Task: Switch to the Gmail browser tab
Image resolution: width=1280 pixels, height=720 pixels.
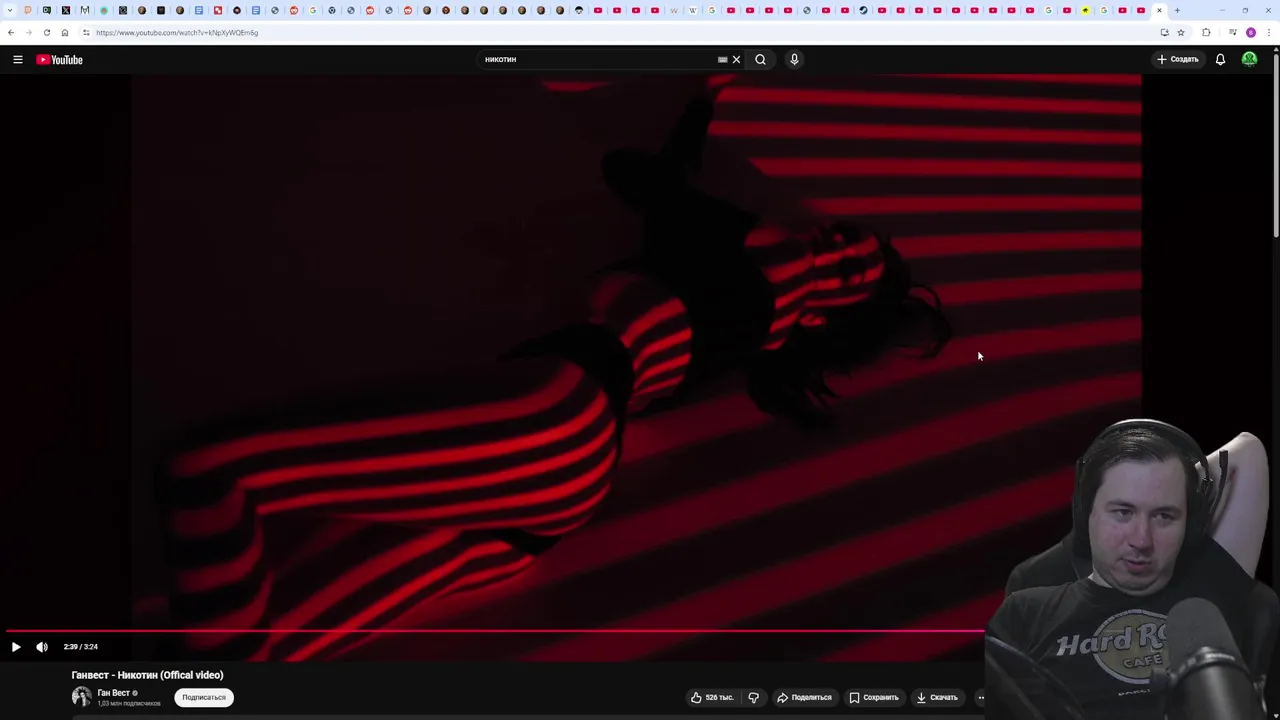Action: coord(85,11)
